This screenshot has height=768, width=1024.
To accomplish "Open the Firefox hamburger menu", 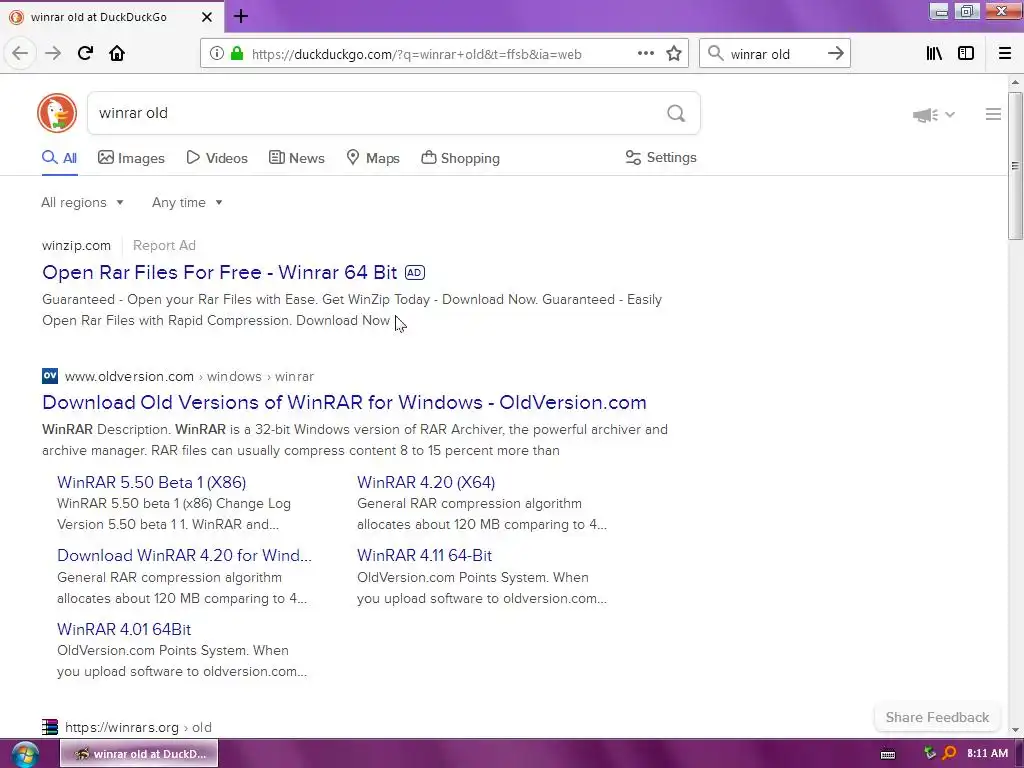I will (1005, 54).
